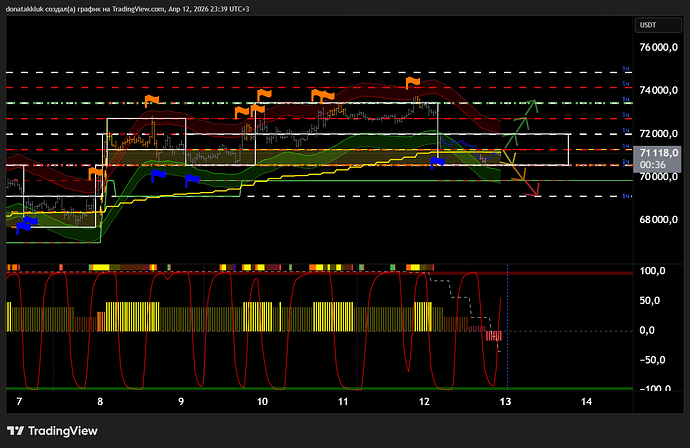Select date 12 on the time axis

point(424,401)
